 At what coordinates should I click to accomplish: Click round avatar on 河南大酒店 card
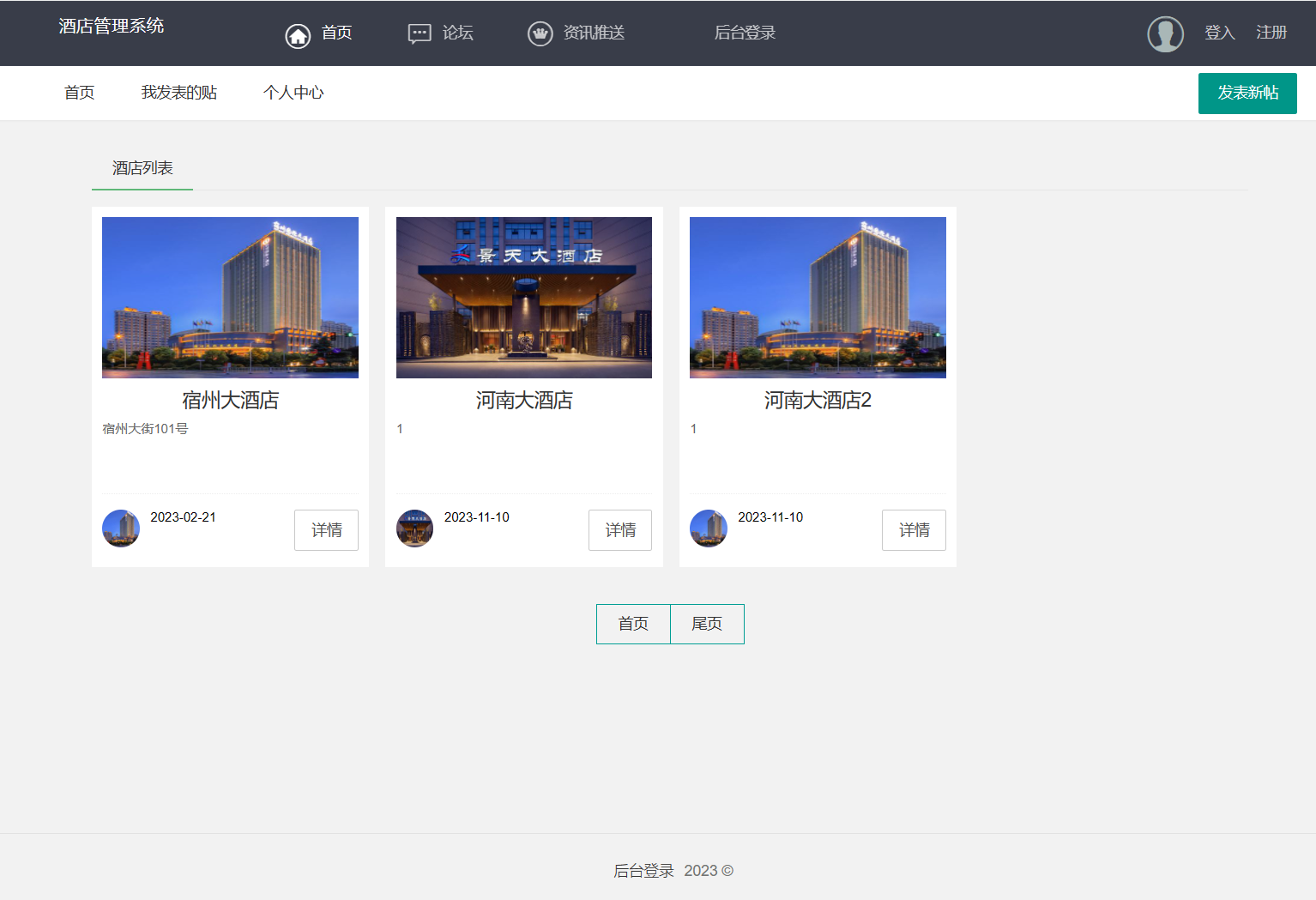click(414, 529)
